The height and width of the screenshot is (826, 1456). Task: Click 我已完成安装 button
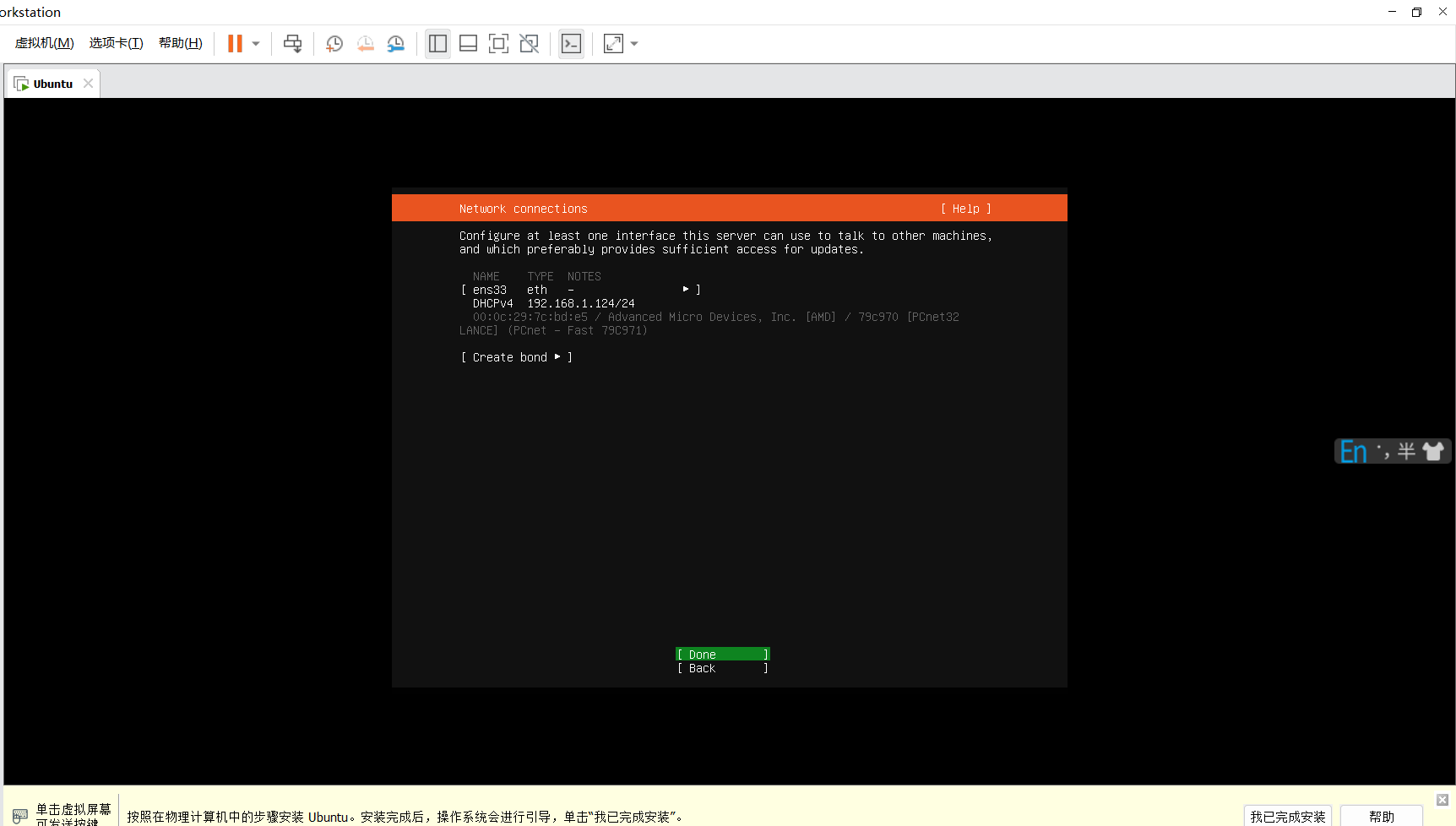pos(1288,817)
